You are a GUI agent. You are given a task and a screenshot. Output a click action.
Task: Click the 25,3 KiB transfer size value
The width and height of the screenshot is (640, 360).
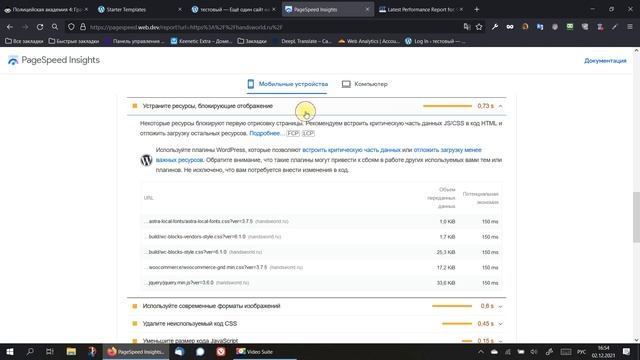click(446, 252)
